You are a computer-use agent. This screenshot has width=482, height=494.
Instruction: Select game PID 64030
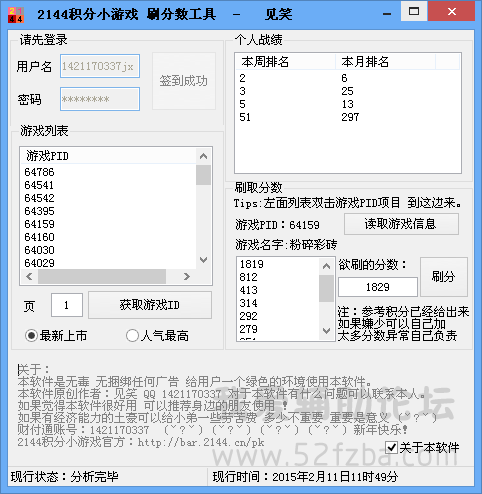tap(39, 250)
